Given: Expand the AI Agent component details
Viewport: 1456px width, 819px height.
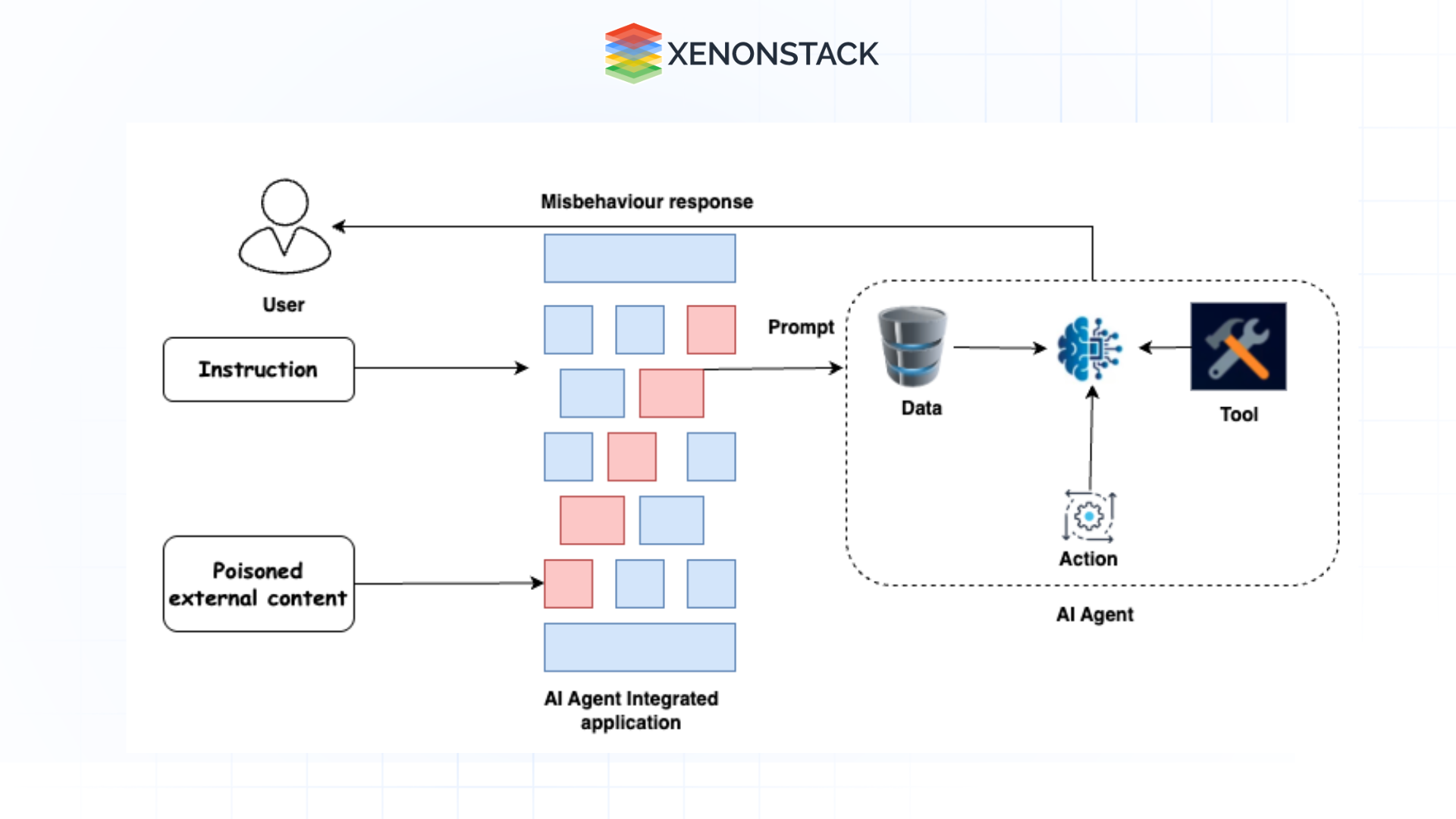Looking at the screenshot, I should pos(1087,350).
